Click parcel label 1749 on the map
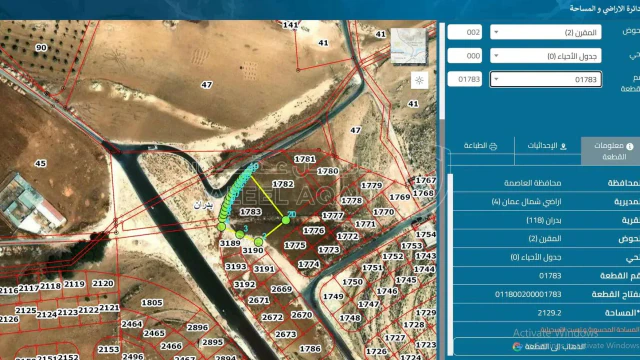640x360 pixels. pyautogui.click(x=333, y=297)
